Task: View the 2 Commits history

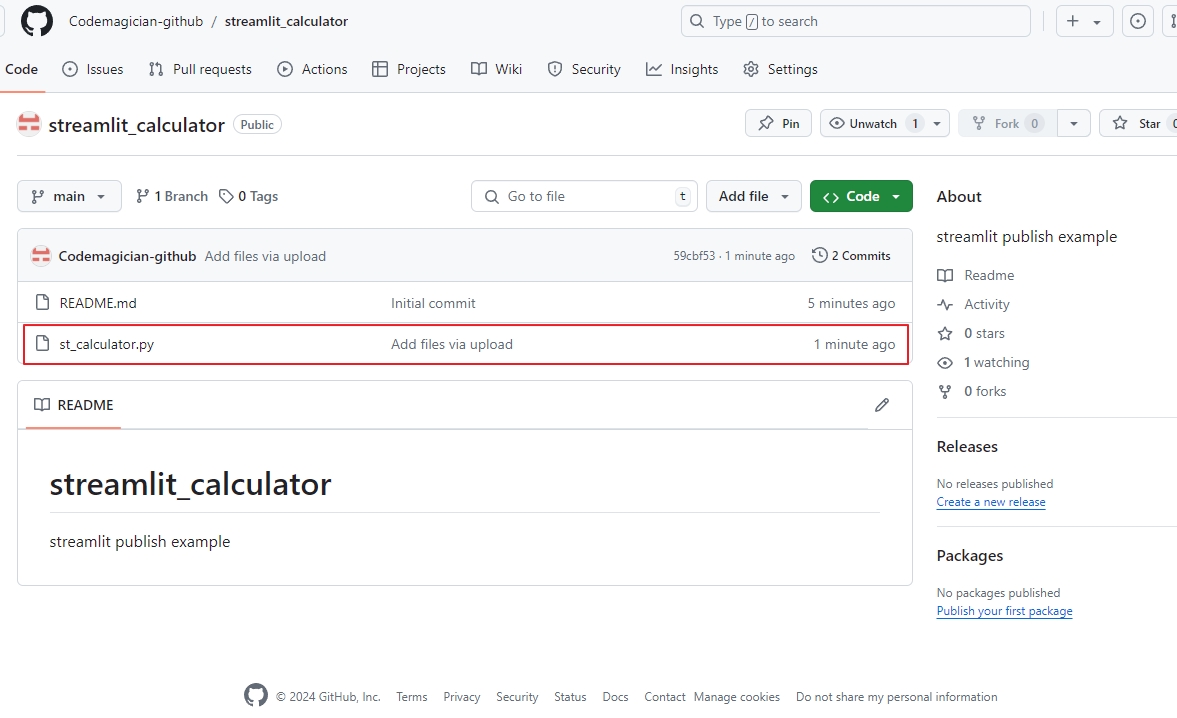Action: tap(851, 256)
